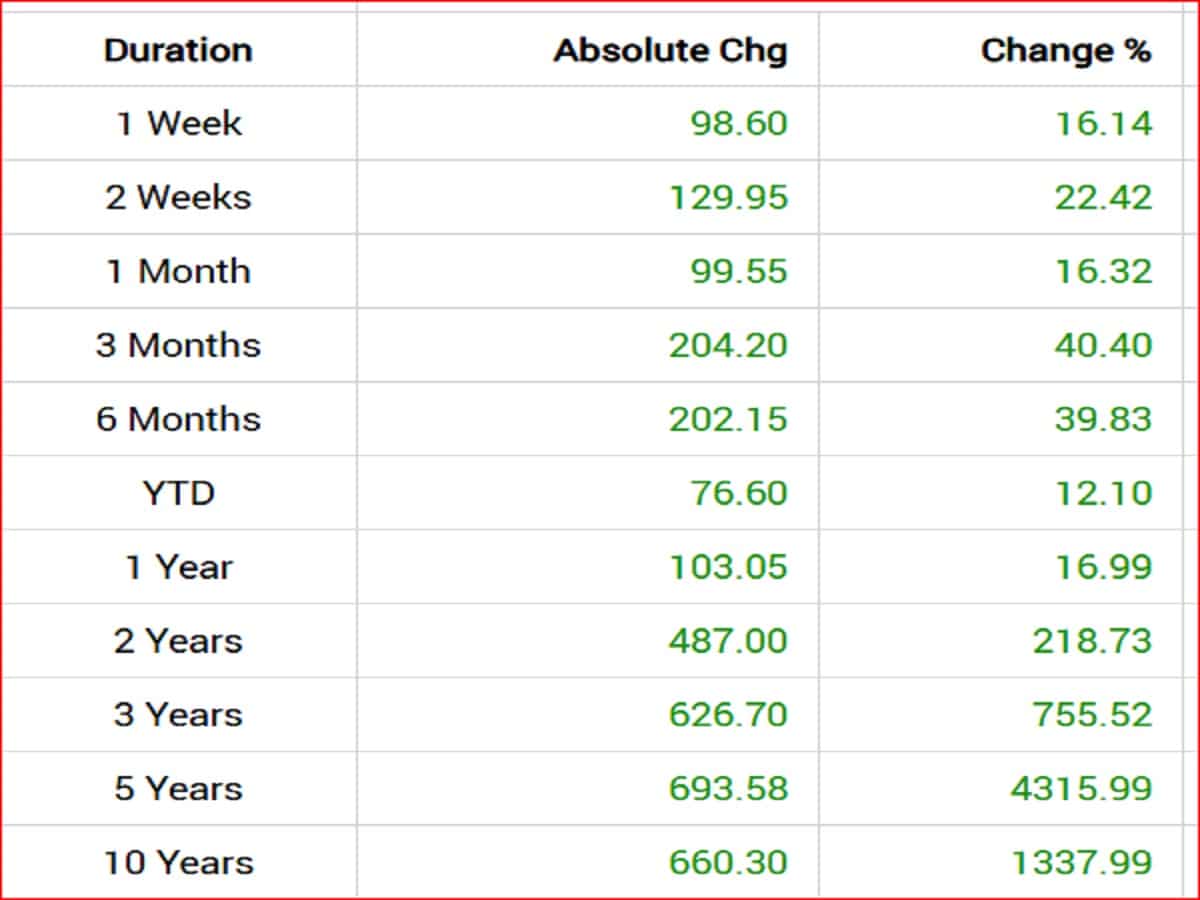Click the 1 Year duration label

[178, 568]
